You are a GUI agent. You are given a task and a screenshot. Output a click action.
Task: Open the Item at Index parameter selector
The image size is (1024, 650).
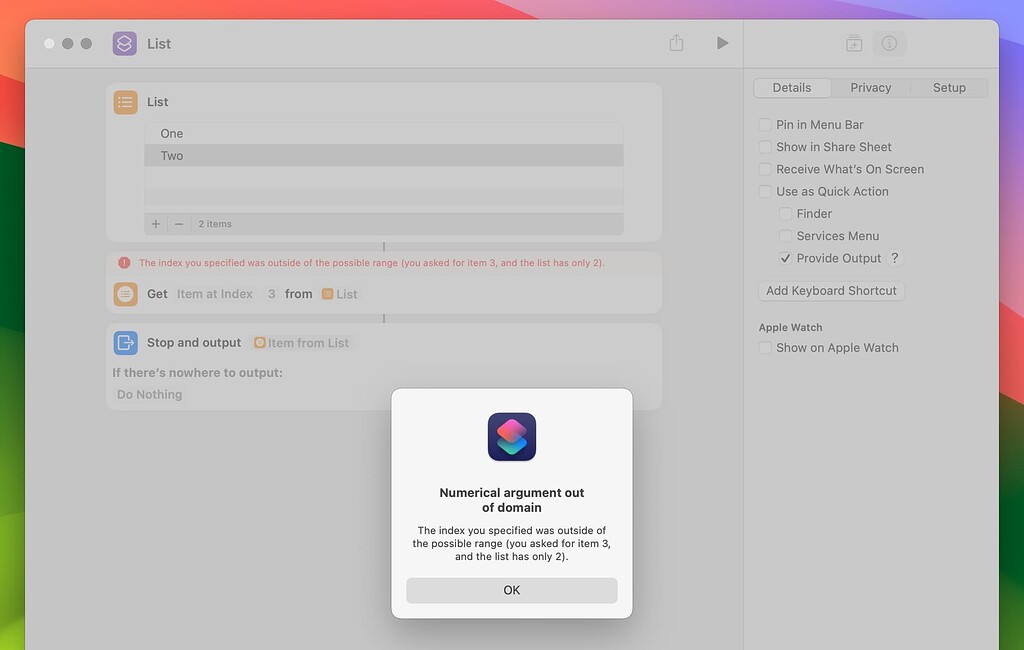click(x=217, y=293)
